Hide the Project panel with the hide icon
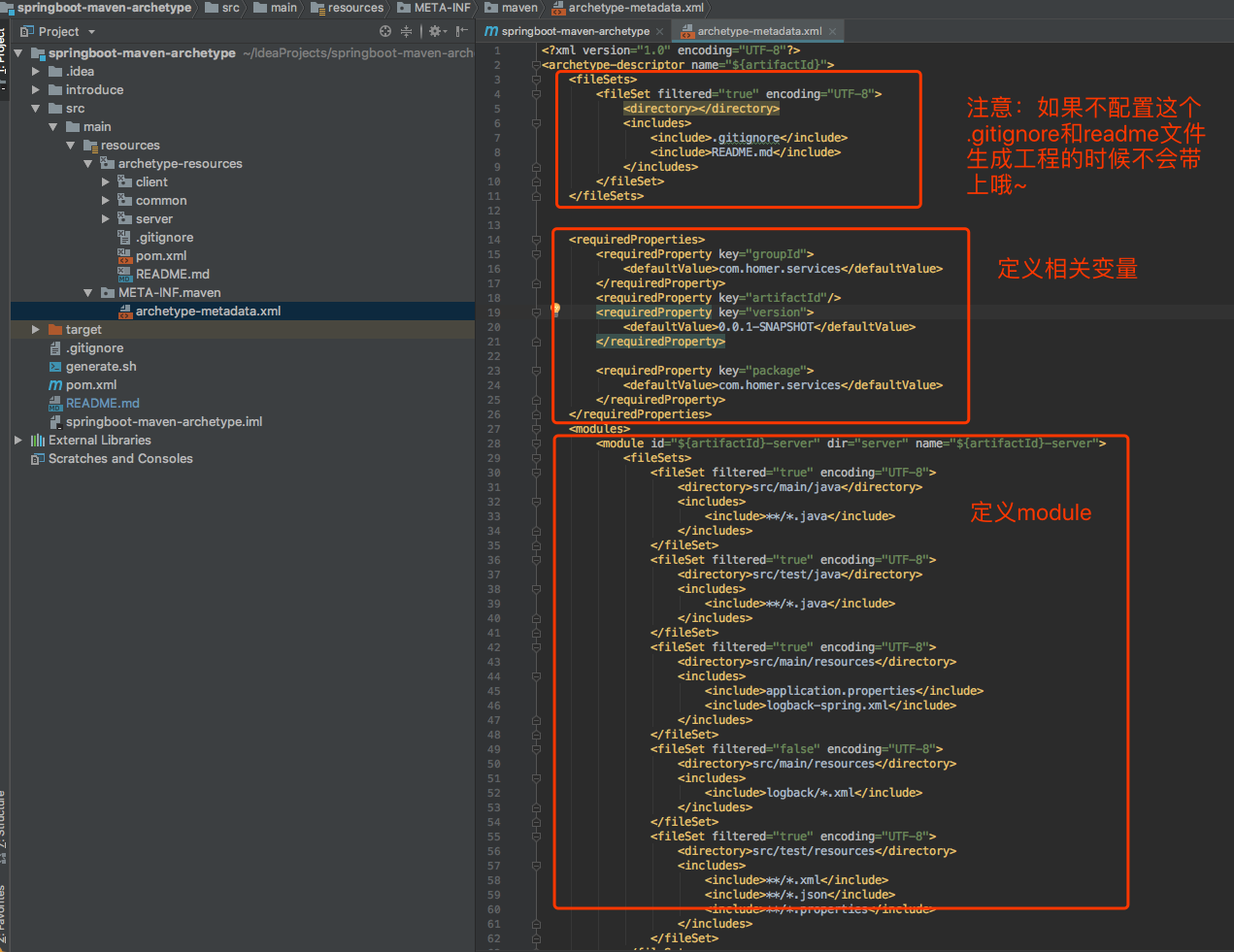The image size is (1234, 952). pyautogui.click(x=461, y=31)
